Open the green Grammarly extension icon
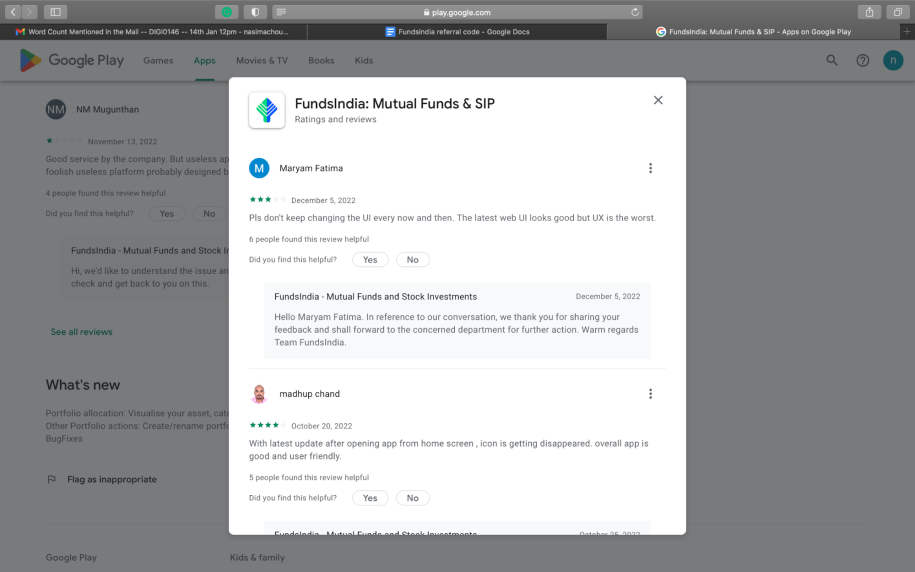The height and width of the screenshot is (572, 915). [227, 12]
